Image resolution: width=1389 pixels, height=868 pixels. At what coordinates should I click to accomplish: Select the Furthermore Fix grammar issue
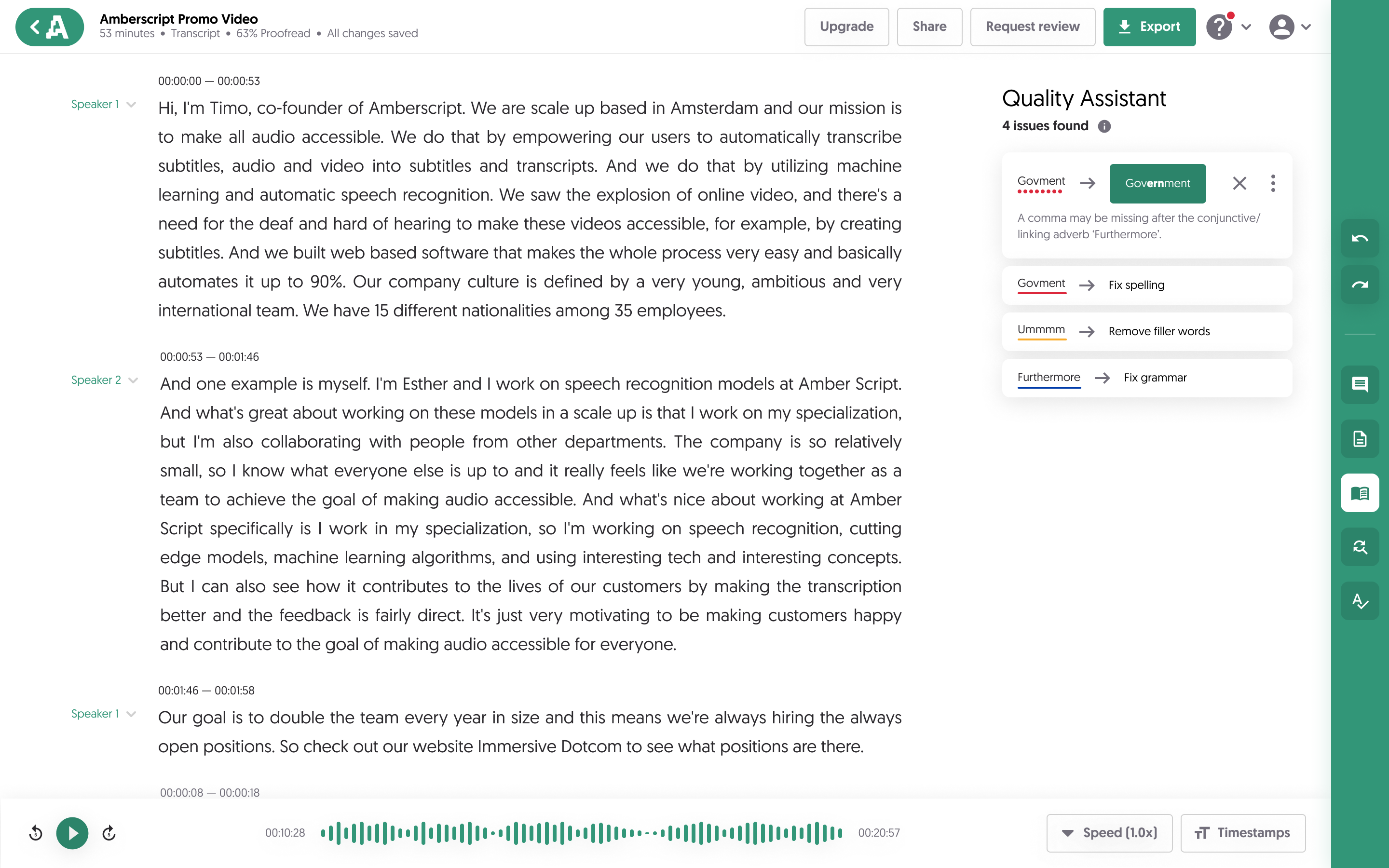(x=1147, y=378)
